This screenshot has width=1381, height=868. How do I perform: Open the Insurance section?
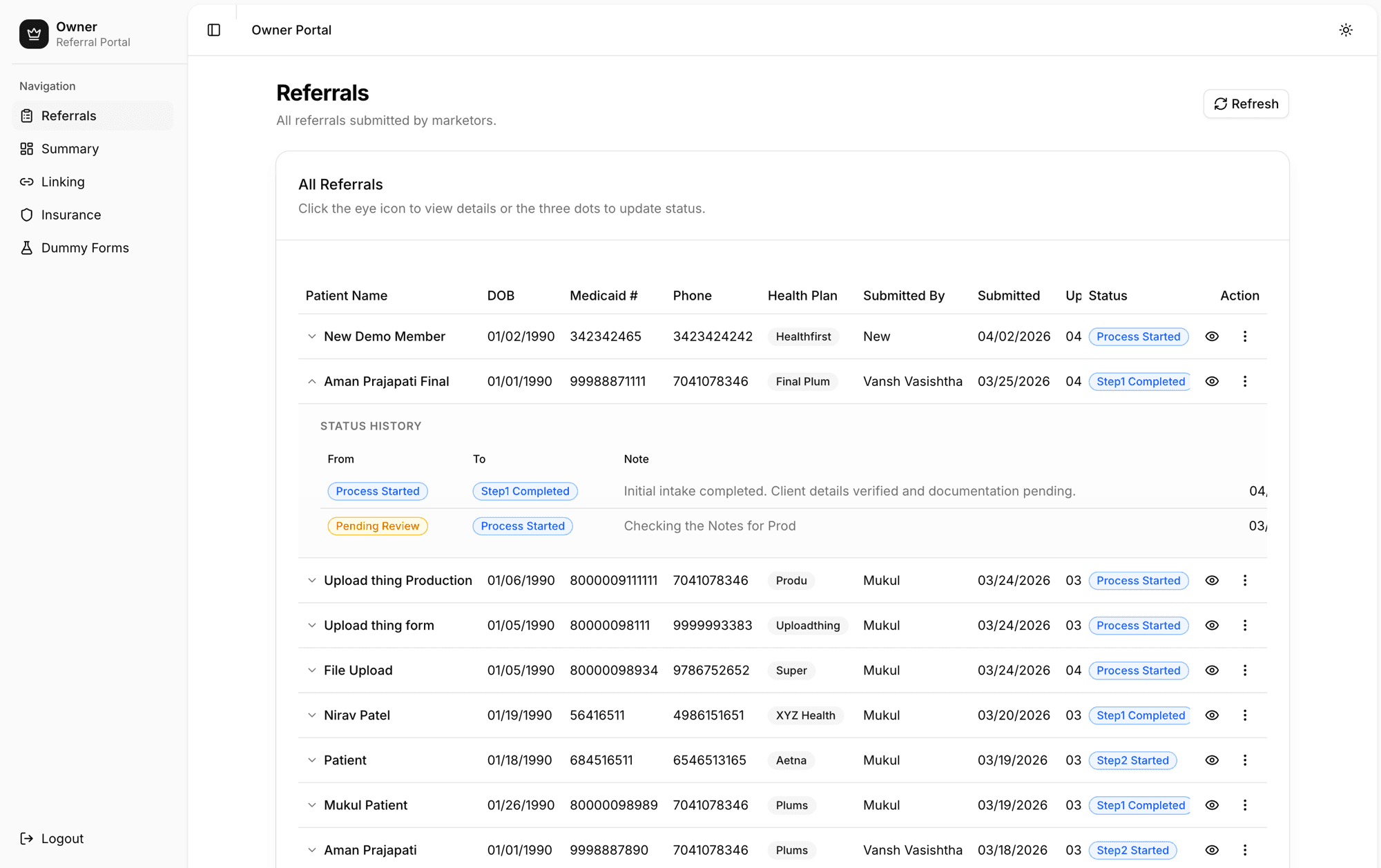[x=71, y=215]
